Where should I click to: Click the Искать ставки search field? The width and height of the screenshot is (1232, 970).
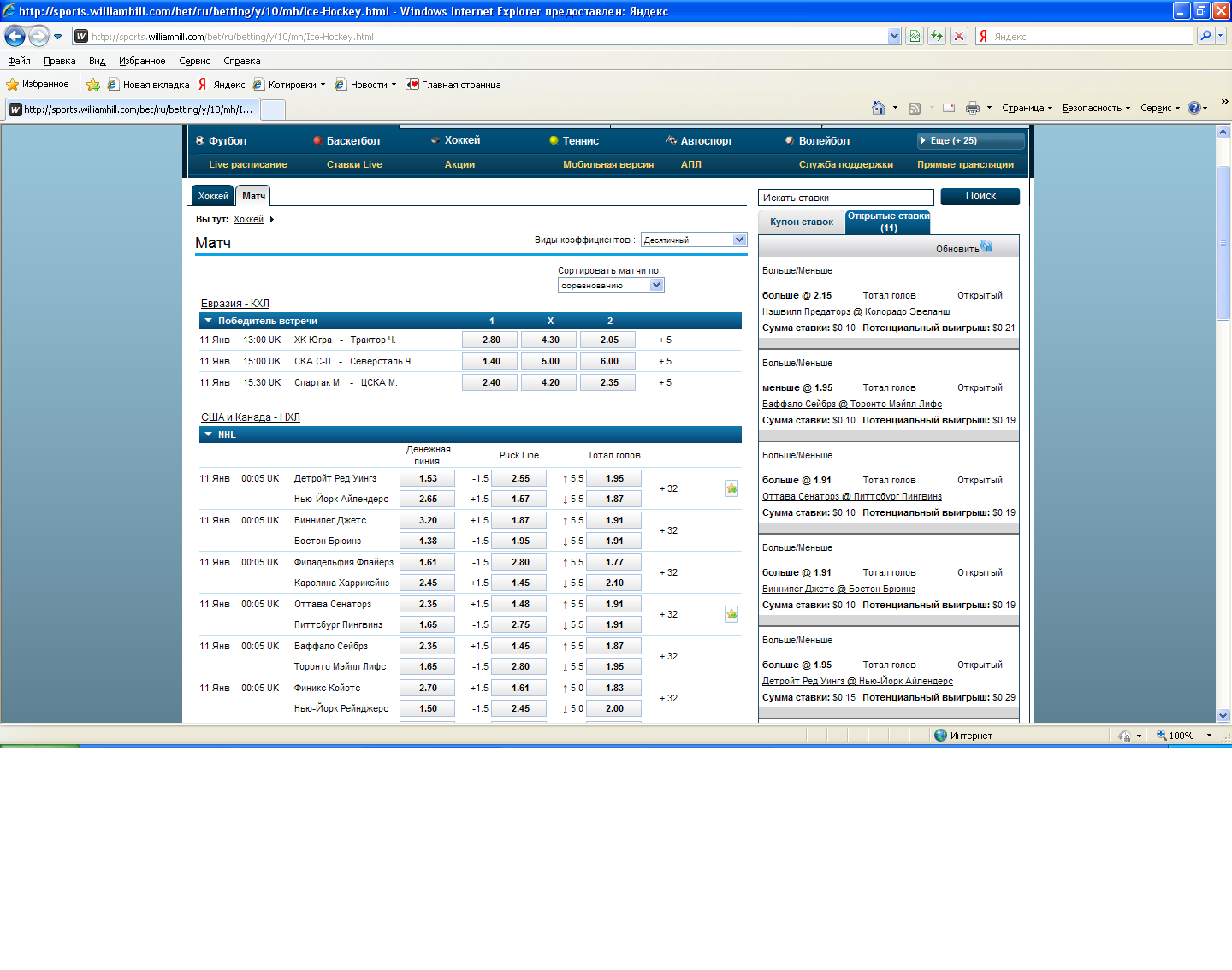845,198
